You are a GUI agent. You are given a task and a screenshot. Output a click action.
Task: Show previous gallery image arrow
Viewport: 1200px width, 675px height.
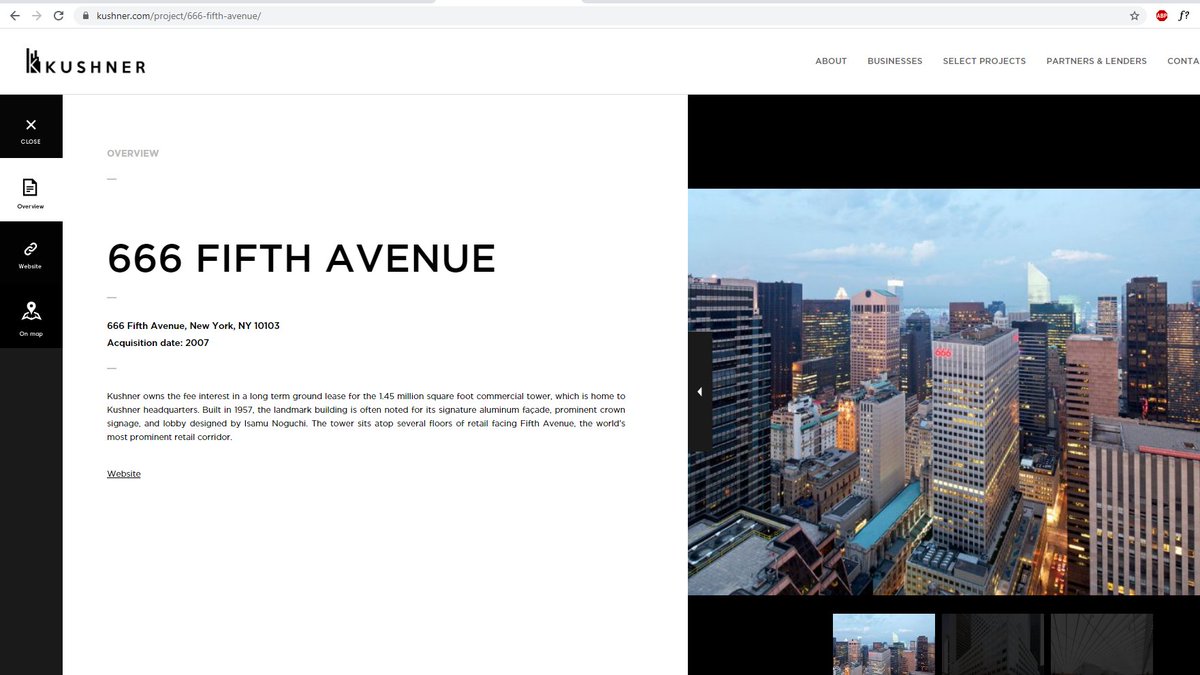pyautogui.click(x=700, y=392)
